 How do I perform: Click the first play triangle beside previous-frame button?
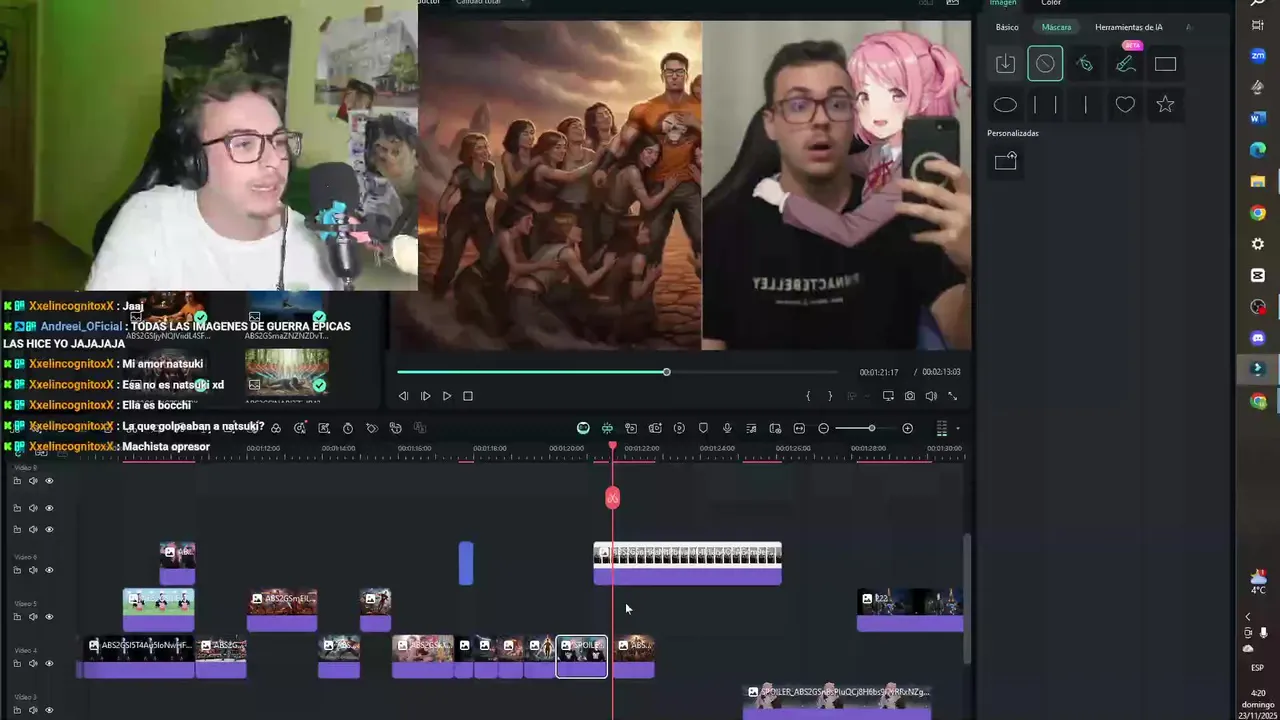425,396
